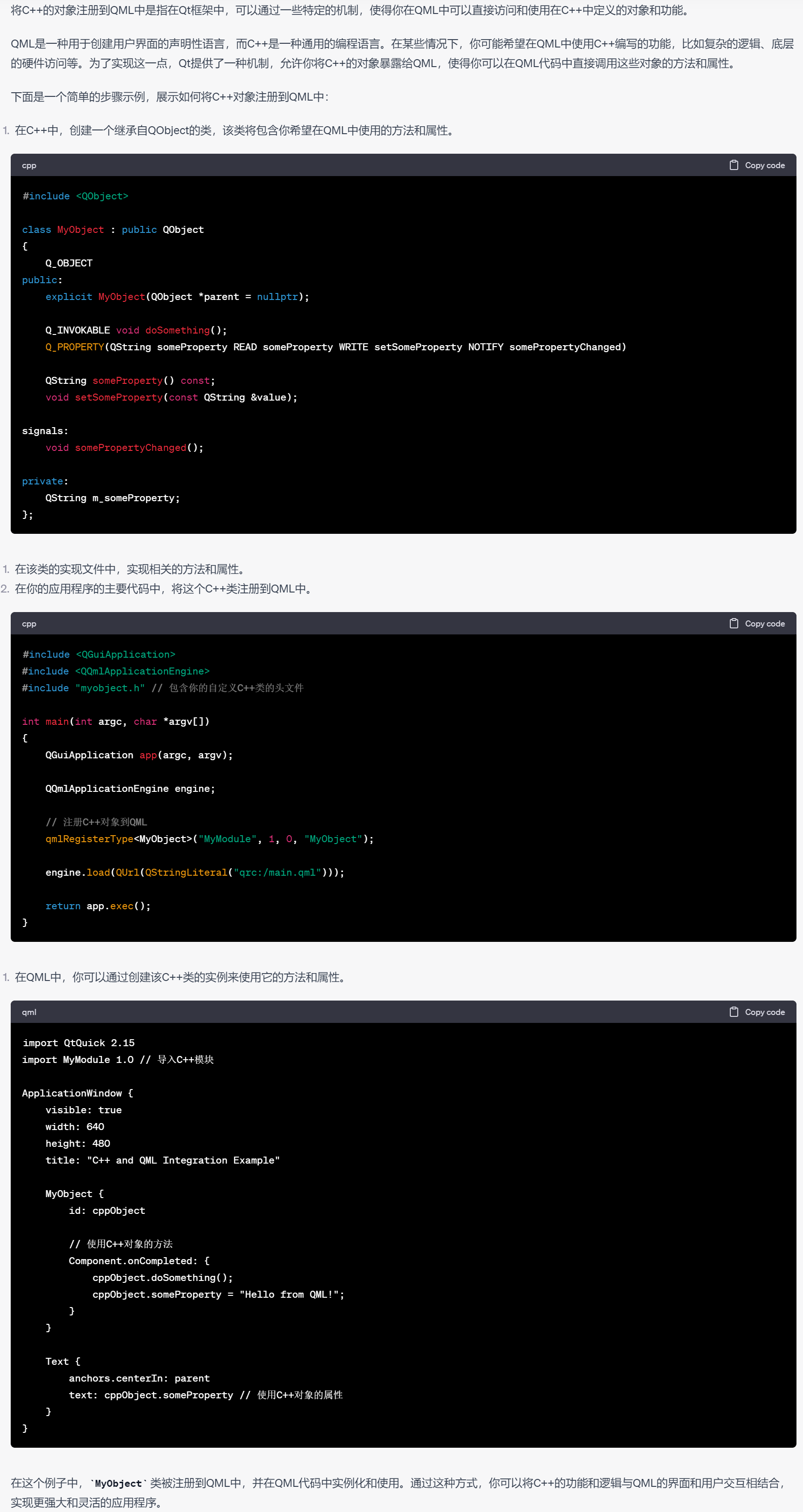Image resolution: width=803 pixels, height=1512 pixels.
Task: Copy code of the qml block
Action: [x=756, y=1012]
